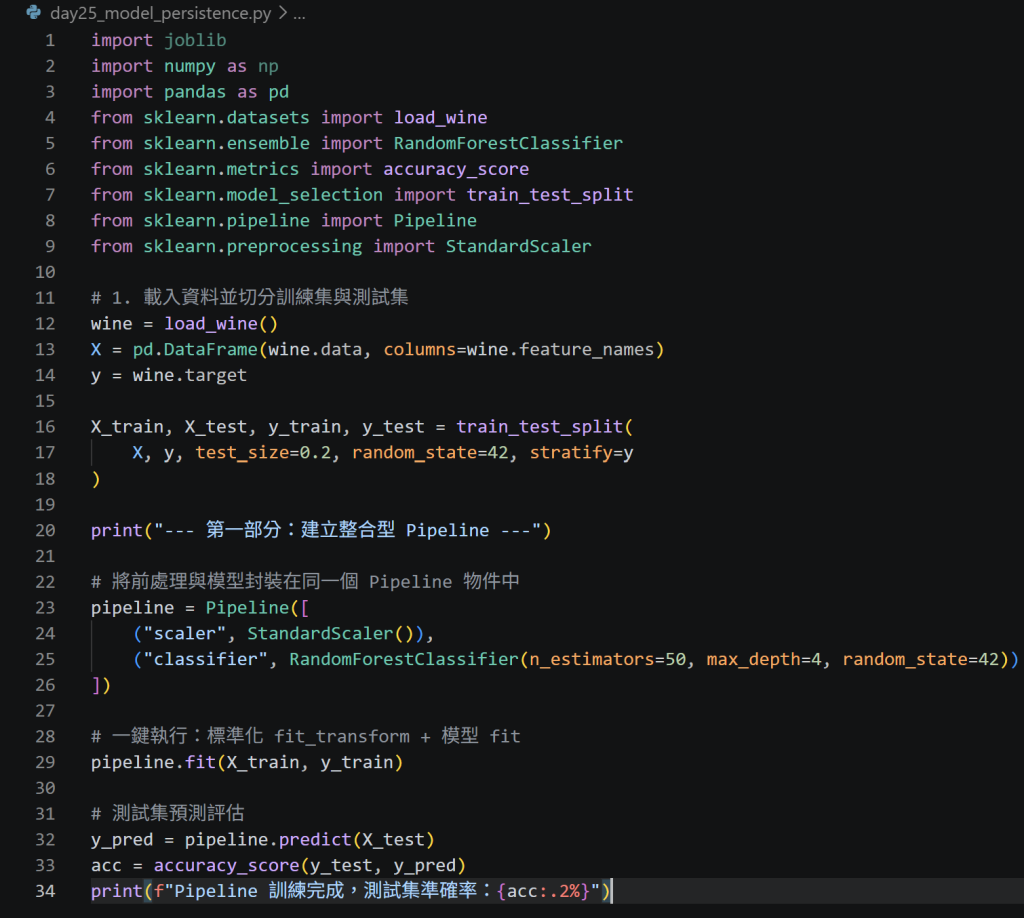Screen dimensions: 1024x918
Task: Click numpy in the line 2 import
Action: coord(189,67)
